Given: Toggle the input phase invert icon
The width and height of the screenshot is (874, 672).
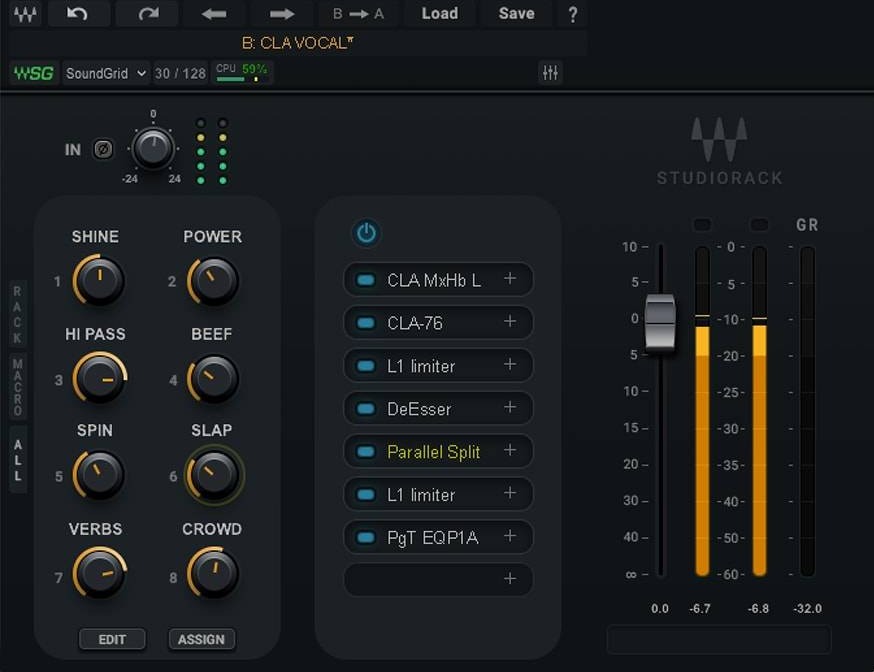Looking at the screenshot, I should click(x=103, y=149).
